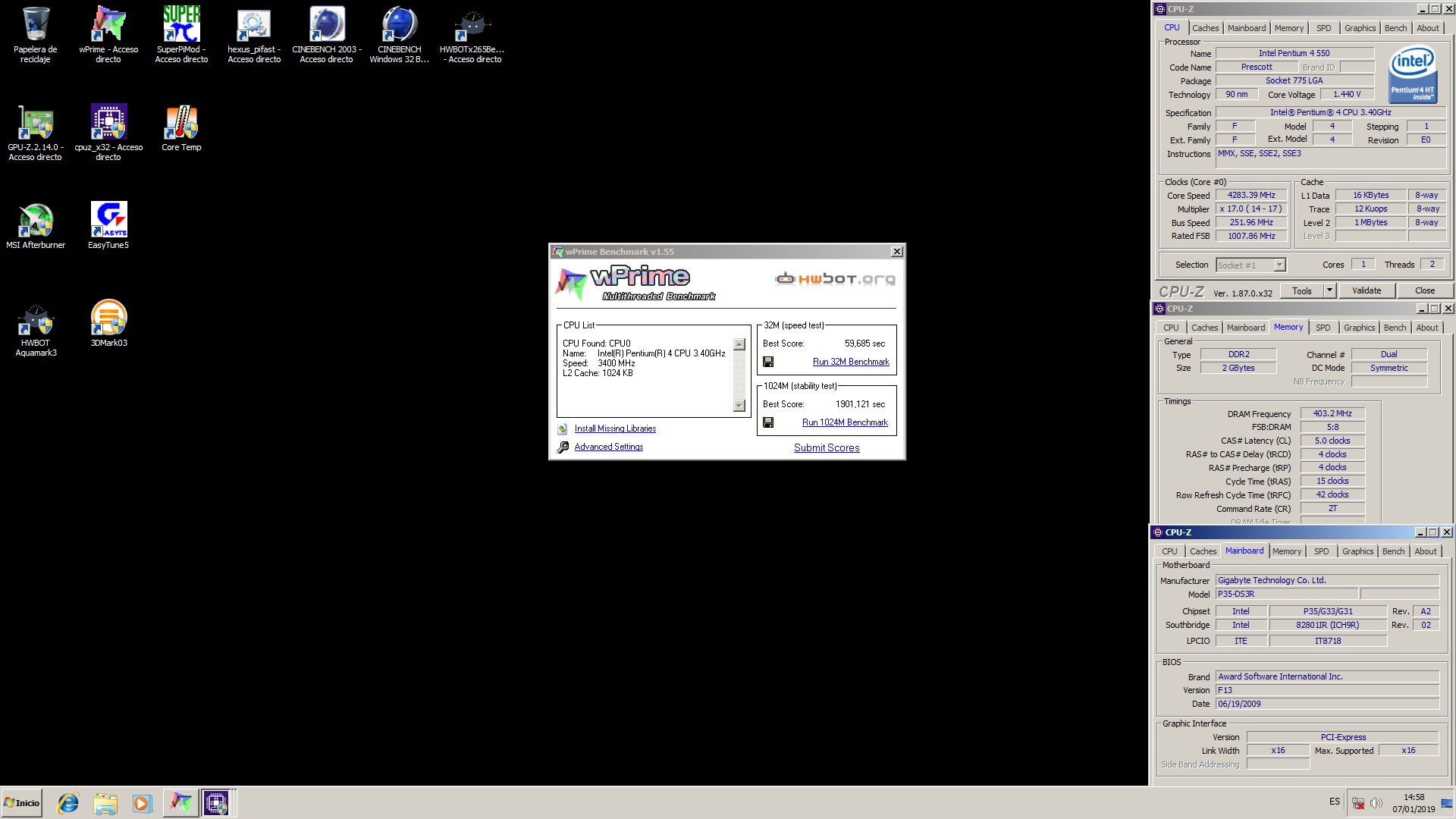Open the Bench tab in top CPU-Z window

coord(1395,28)
